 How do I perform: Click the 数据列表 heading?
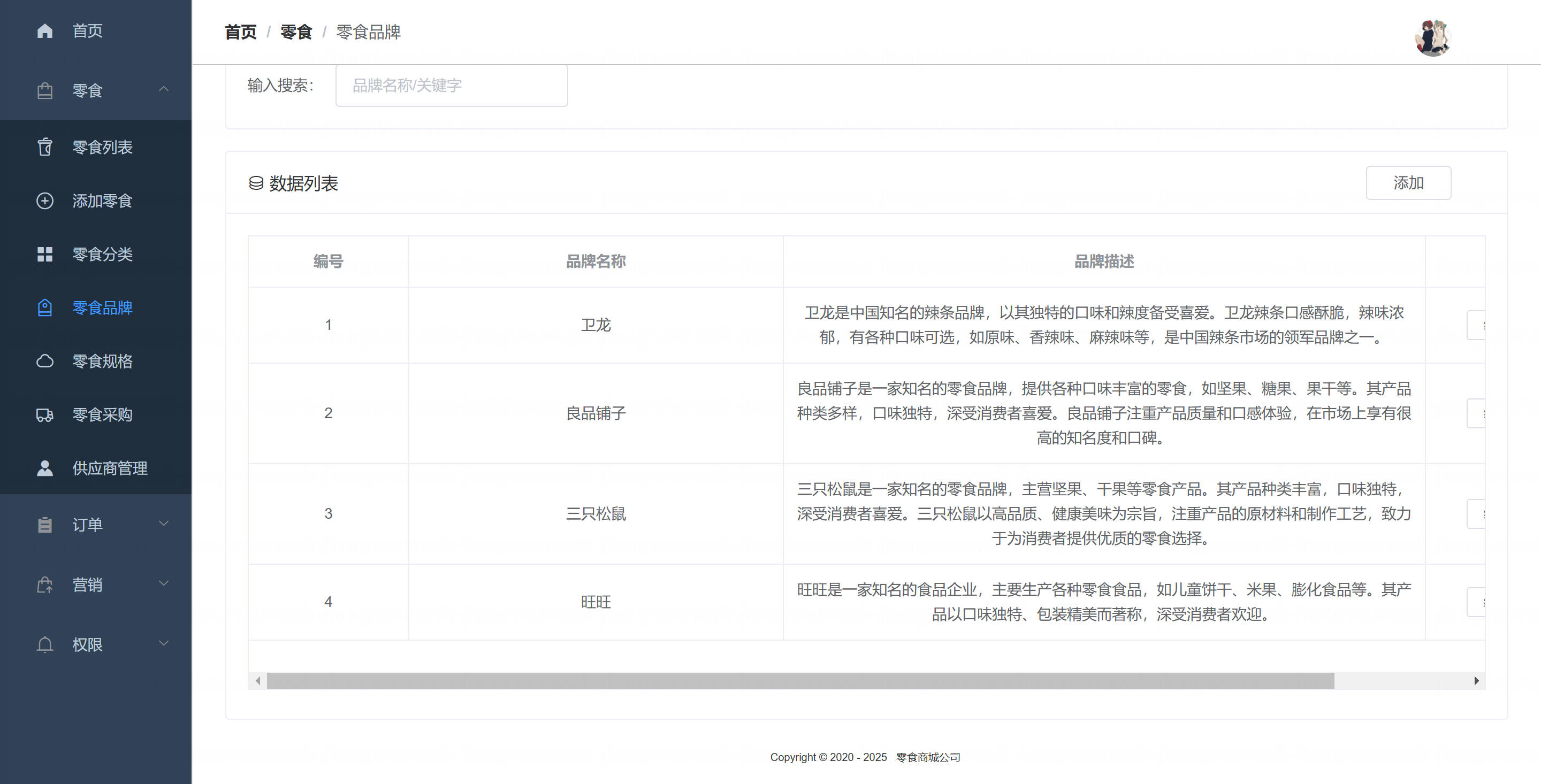303,183
